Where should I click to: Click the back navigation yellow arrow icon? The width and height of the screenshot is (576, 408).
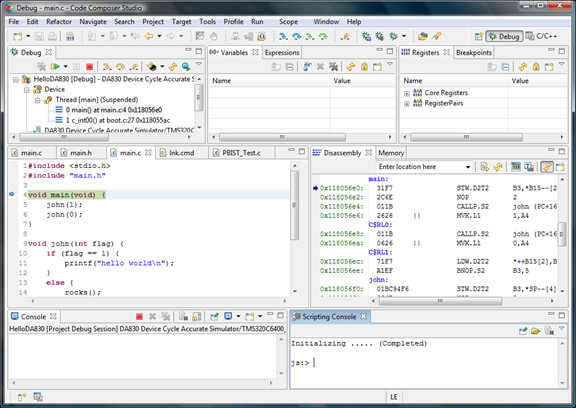click(x=149, y=36)
